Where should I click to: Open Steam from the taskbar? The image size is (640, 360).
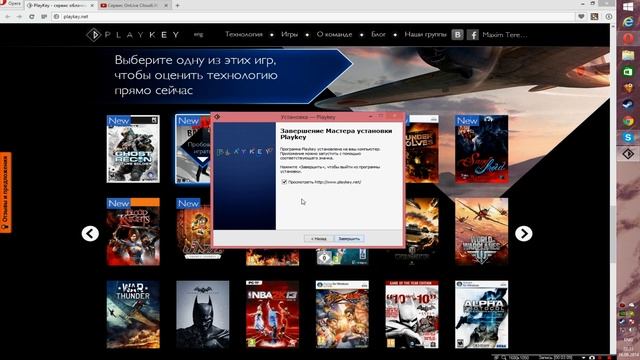[x=628, y=104]
